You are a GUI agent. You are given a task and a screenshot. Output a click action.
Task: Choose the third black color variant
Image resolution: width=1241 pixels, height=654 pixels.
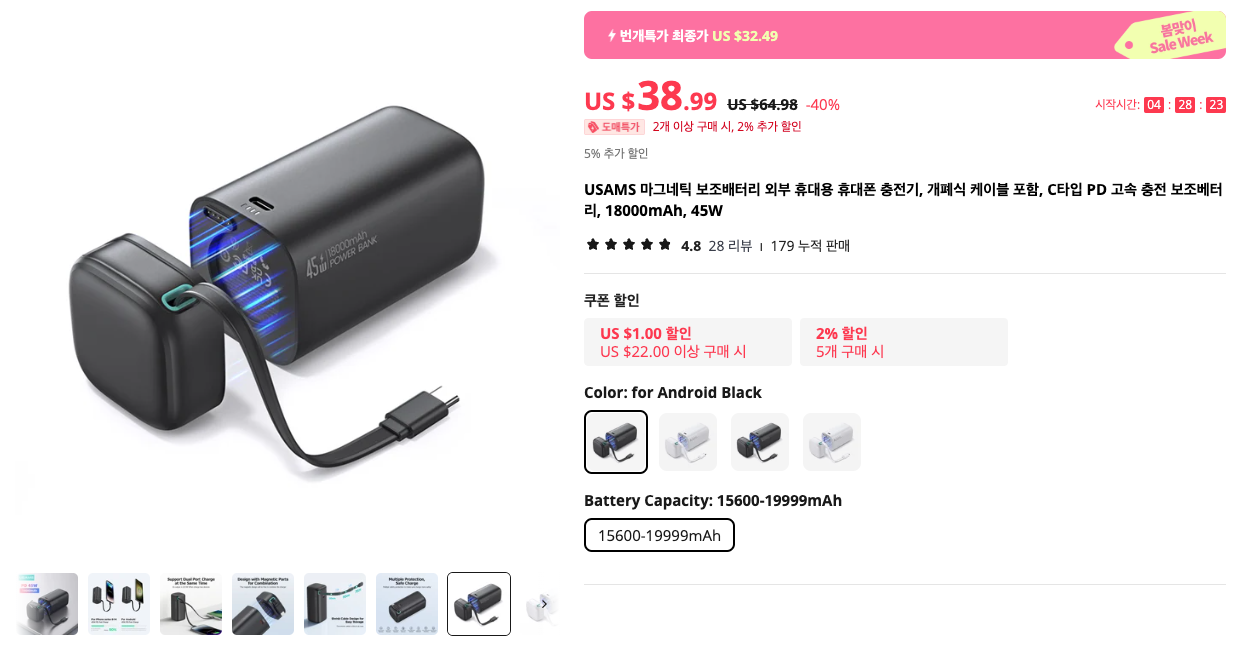tap(760, 442)
